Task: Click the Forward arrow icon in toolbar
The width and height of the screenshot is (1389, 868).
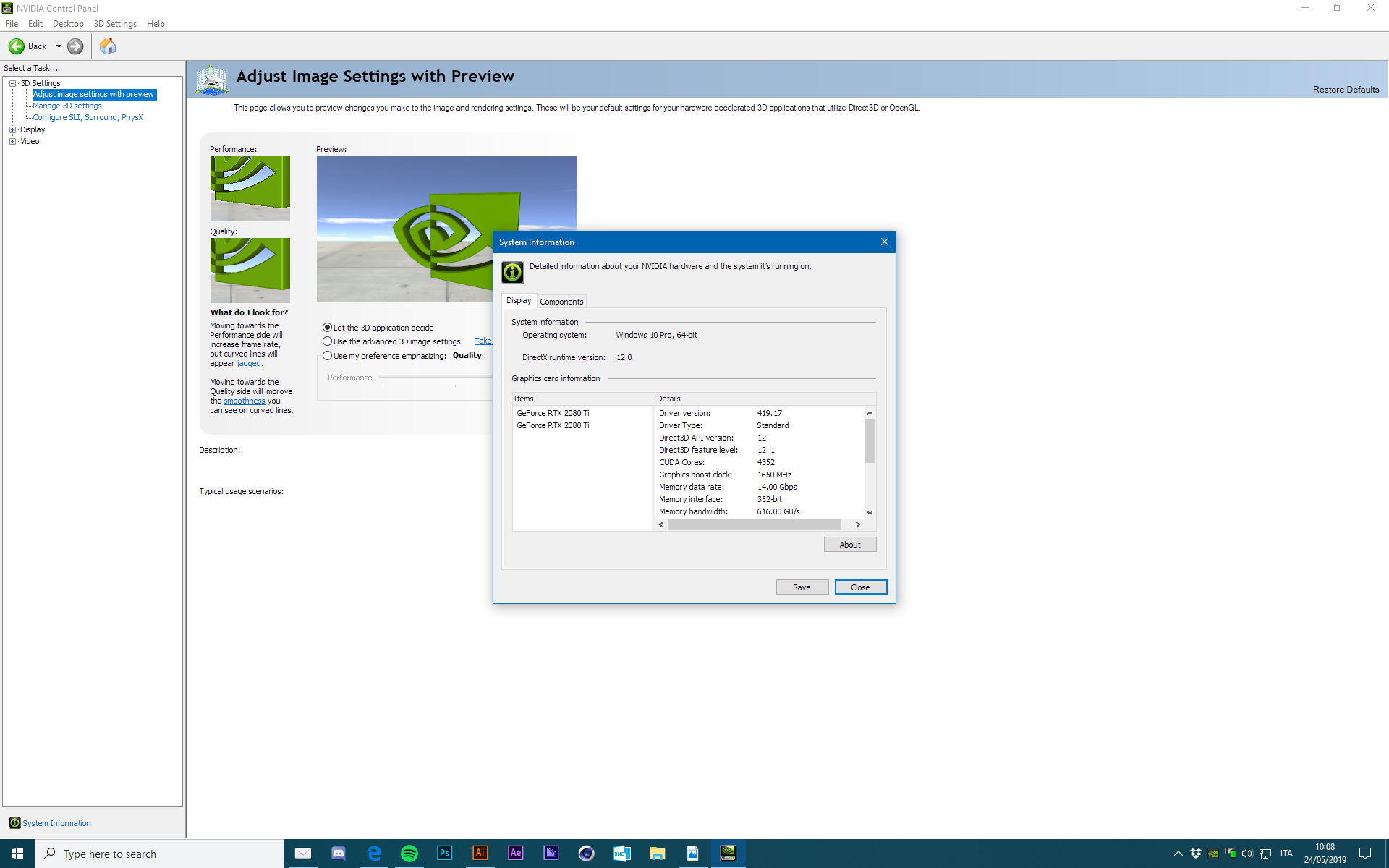Action: [75, 46]
